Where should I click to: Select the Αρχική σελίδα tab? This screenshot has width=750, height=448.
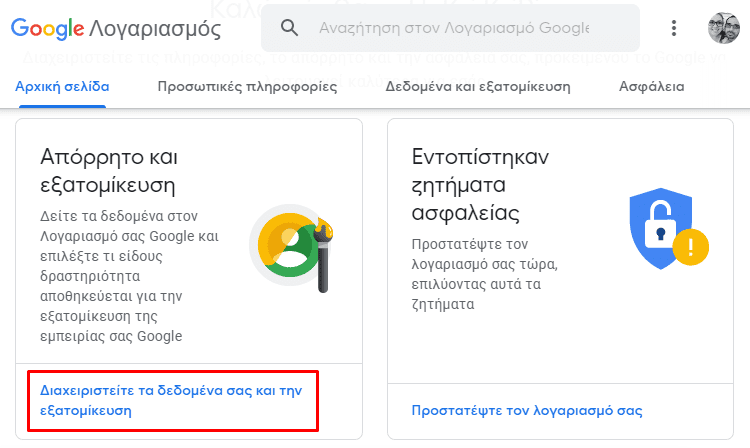click(62, 87)
